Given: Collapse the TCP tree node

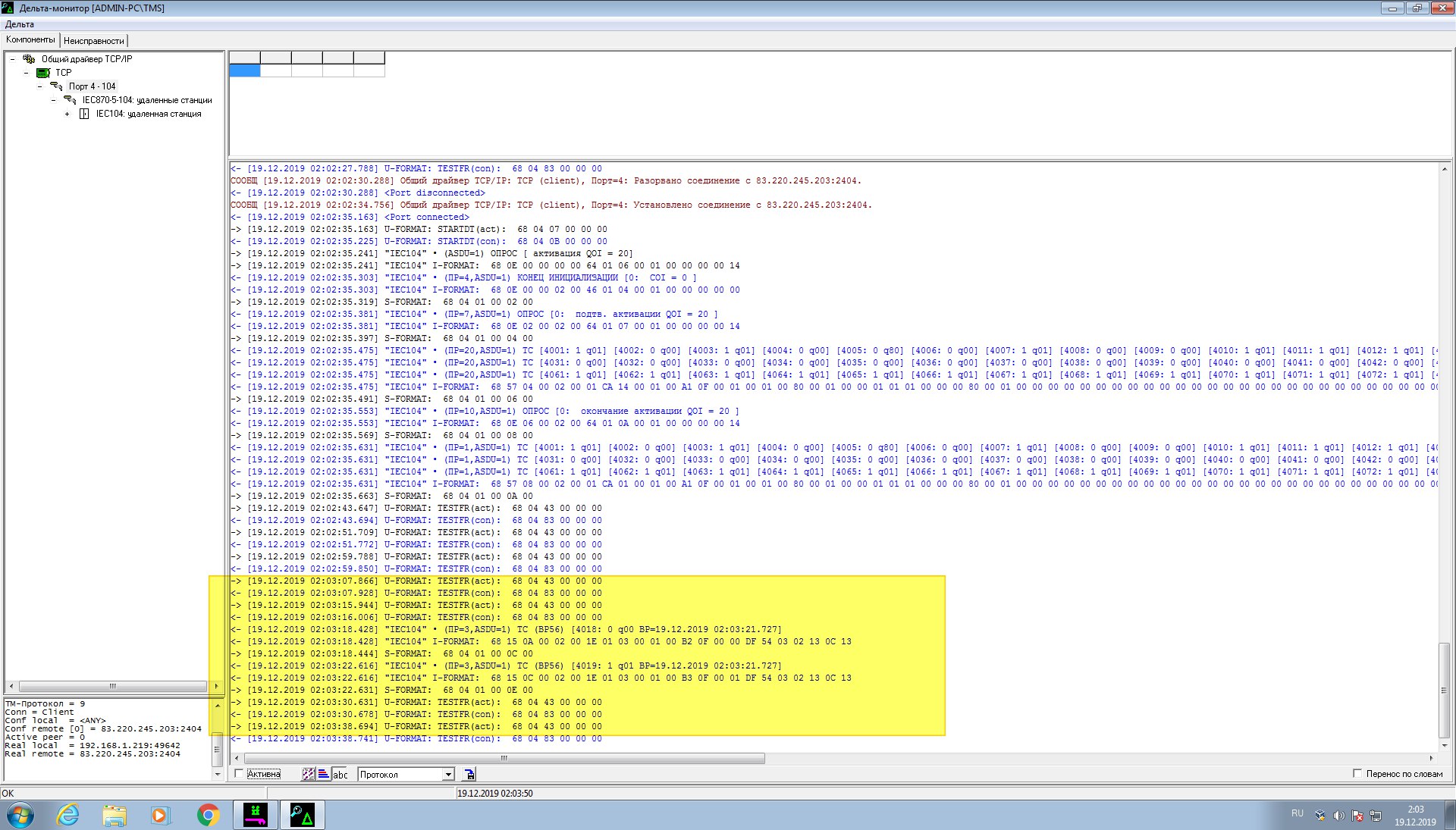Looking at the screenshot, I should click(x=26, y=73).
